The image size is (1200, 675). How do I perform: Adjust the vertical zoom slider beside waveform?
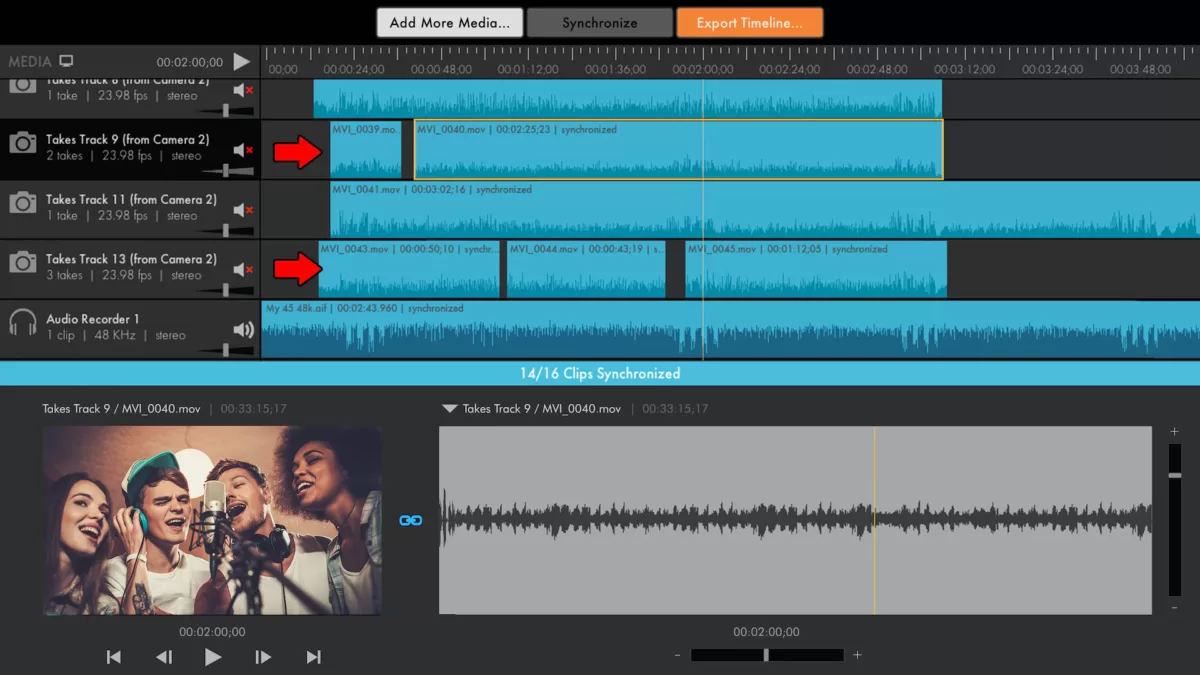tap(1174, 520)
